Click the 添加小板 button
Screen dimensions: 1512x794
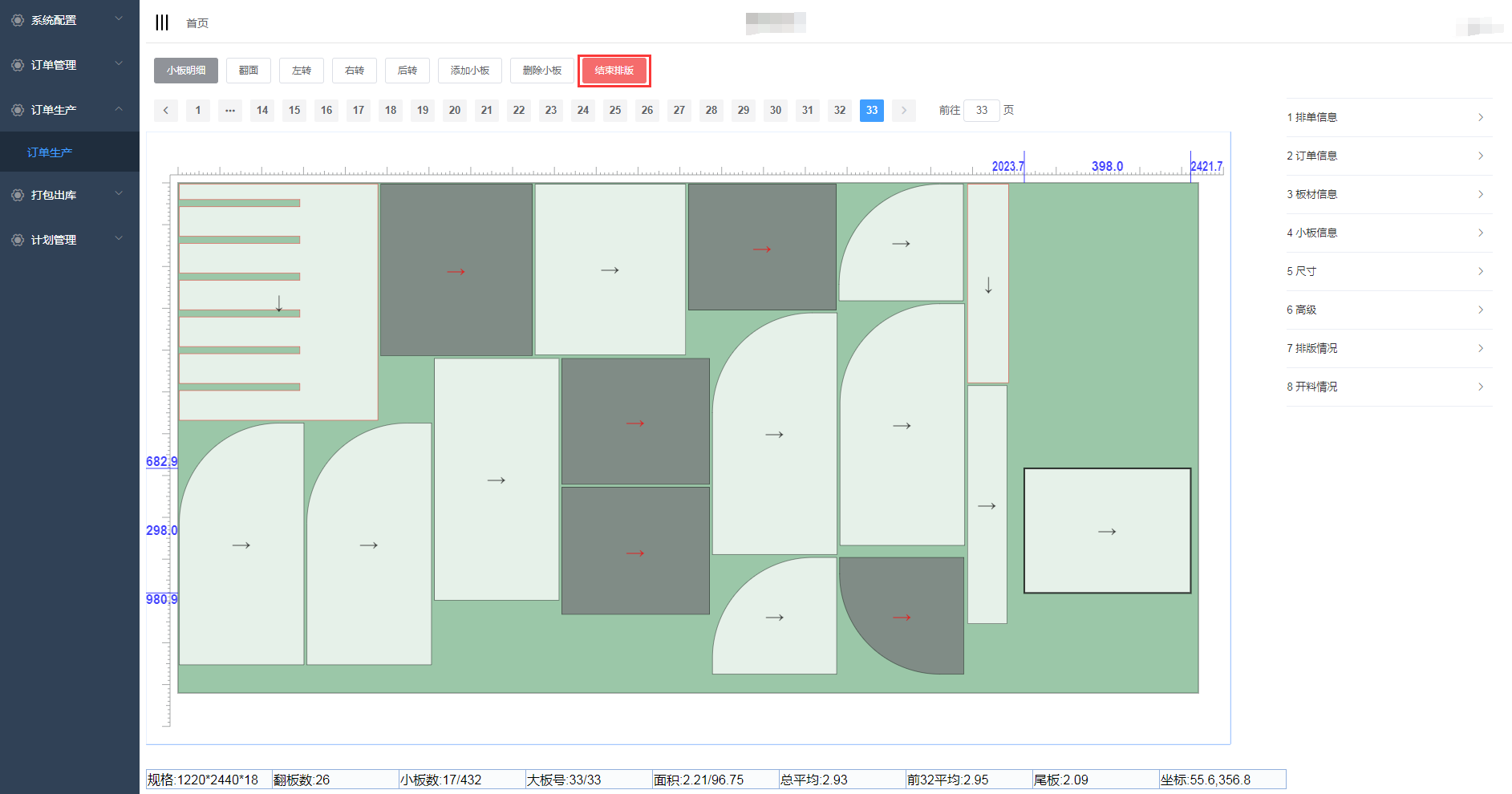pos(470,71)
